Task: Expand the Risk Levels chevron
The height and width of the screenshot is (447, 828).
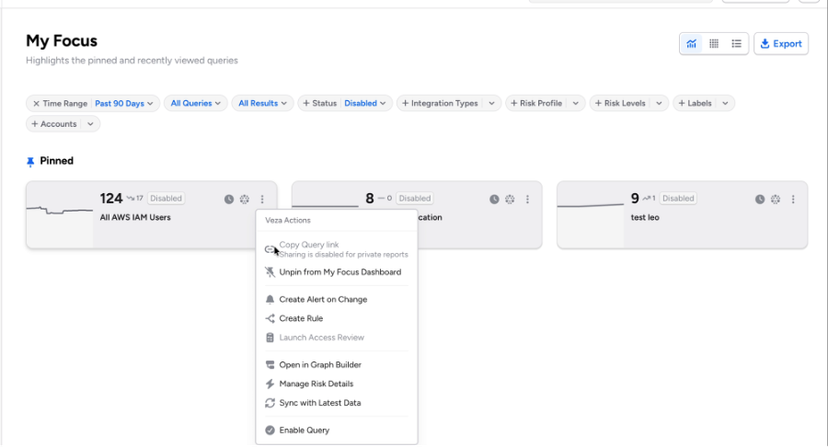Action: (659, 104)
